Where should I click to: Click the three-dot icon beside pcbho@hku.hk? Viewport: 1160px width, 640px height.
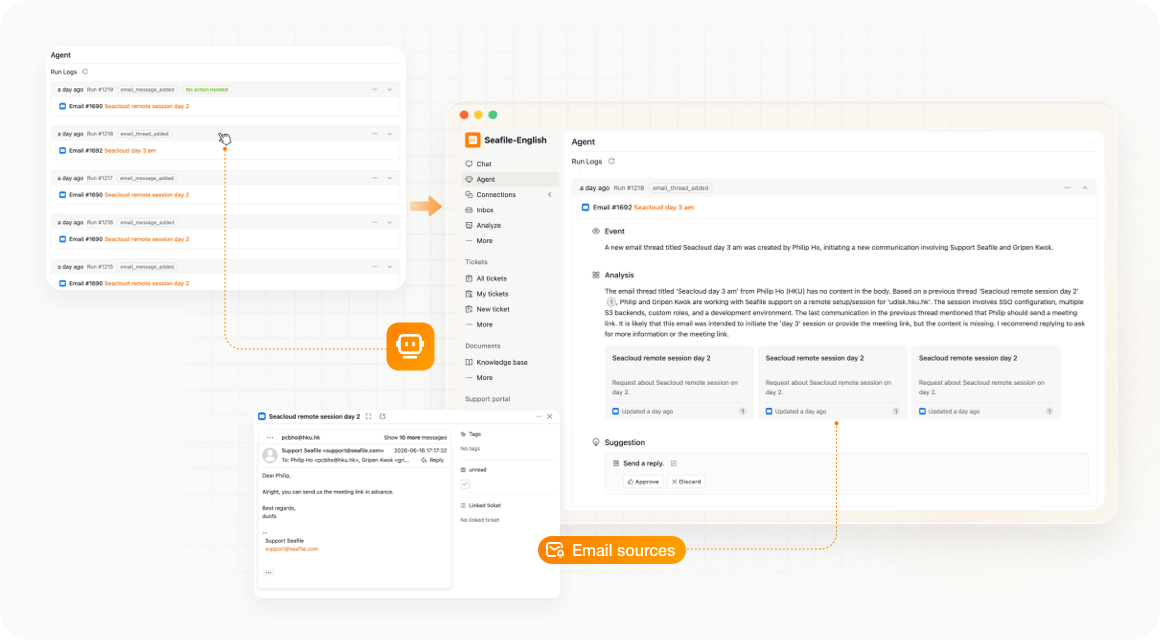270,437
